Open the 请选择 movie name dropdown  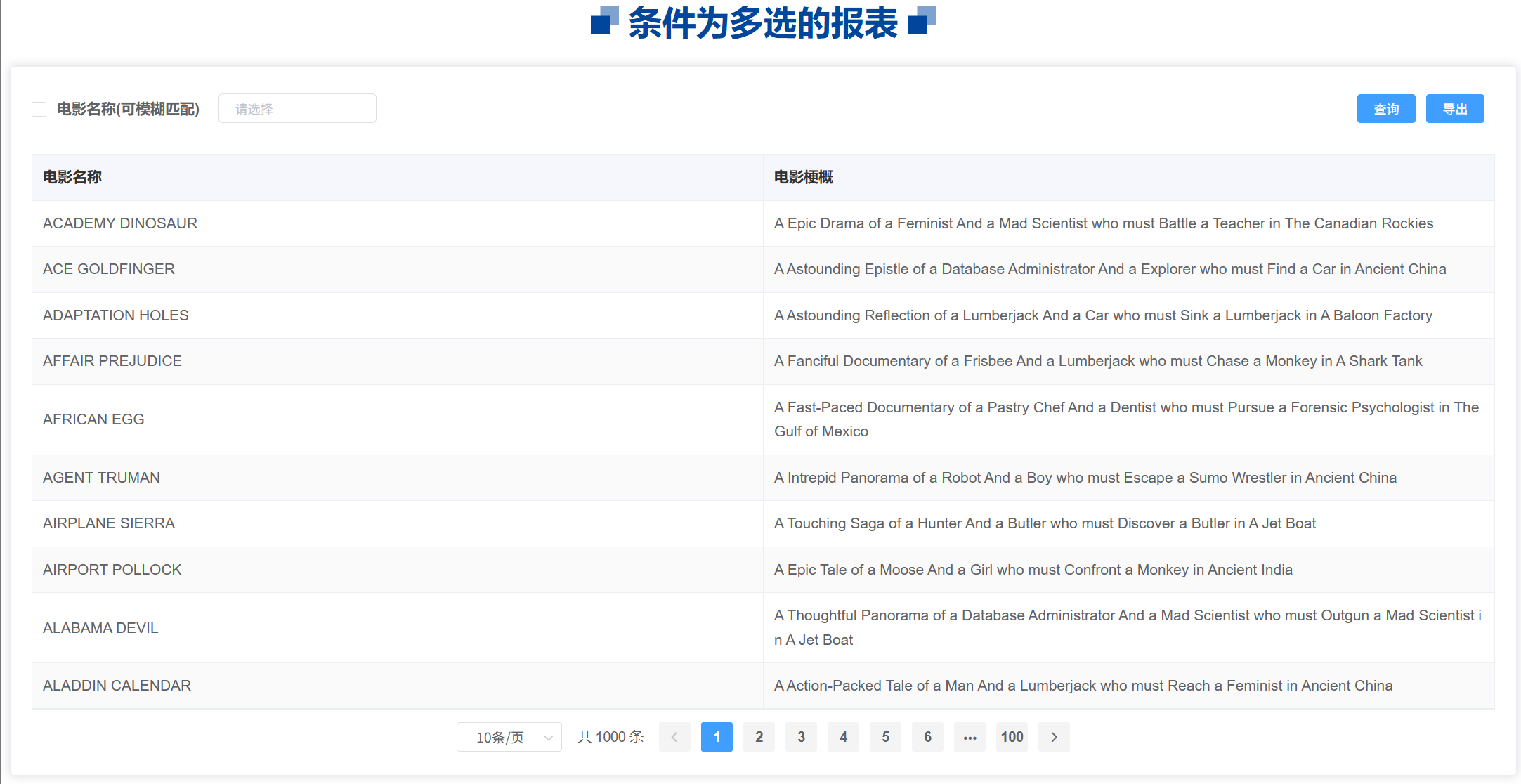tap(297, 109)
